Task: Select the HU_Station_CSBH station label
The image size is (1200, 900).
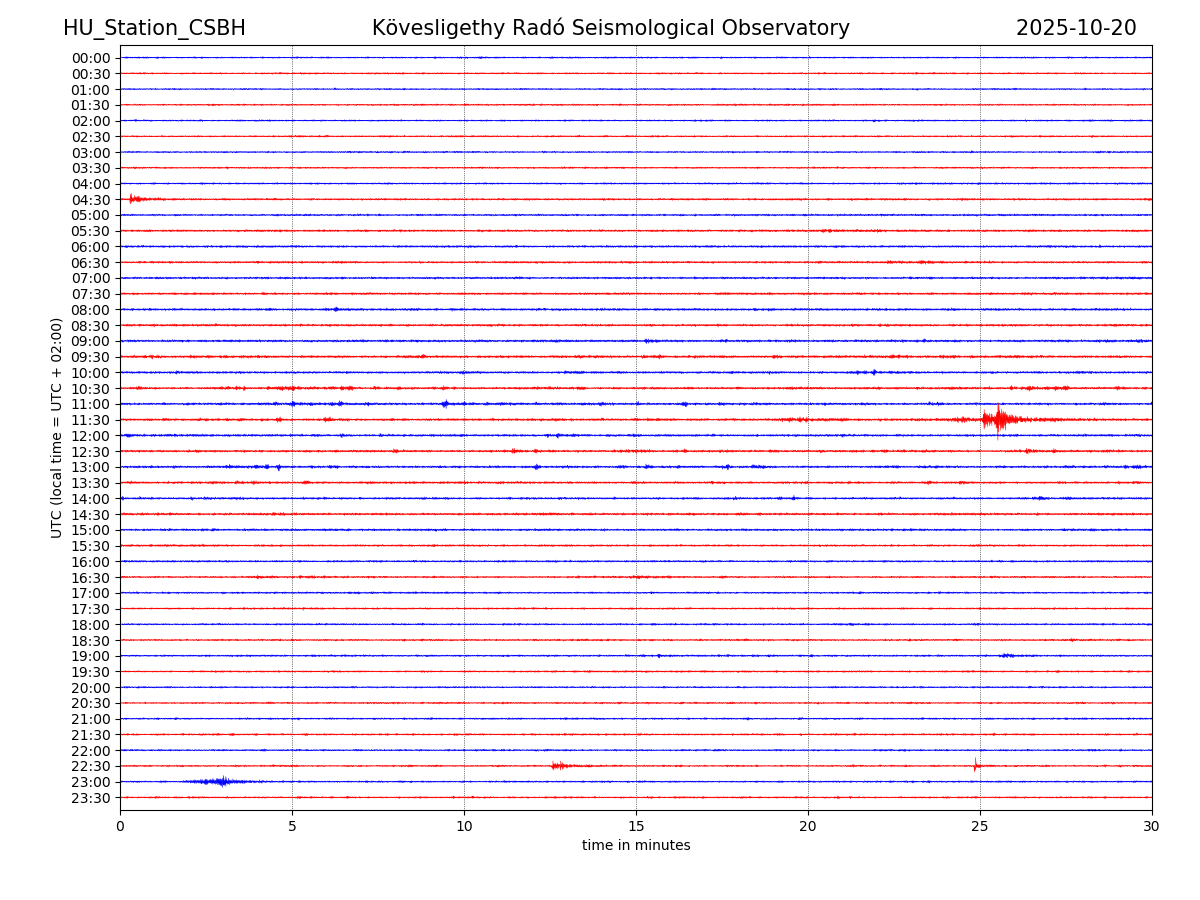Action: (154, 28)
